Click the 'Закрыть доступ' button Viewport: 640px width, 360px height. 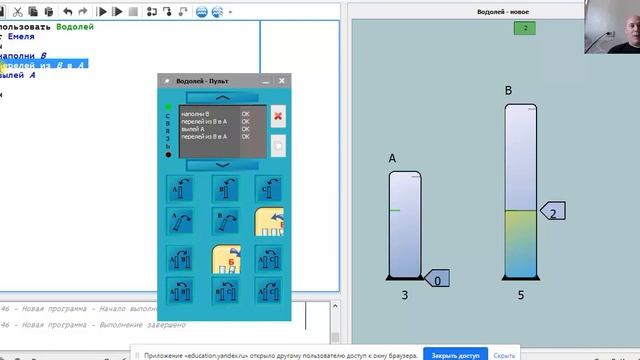[x=456, y=355]
